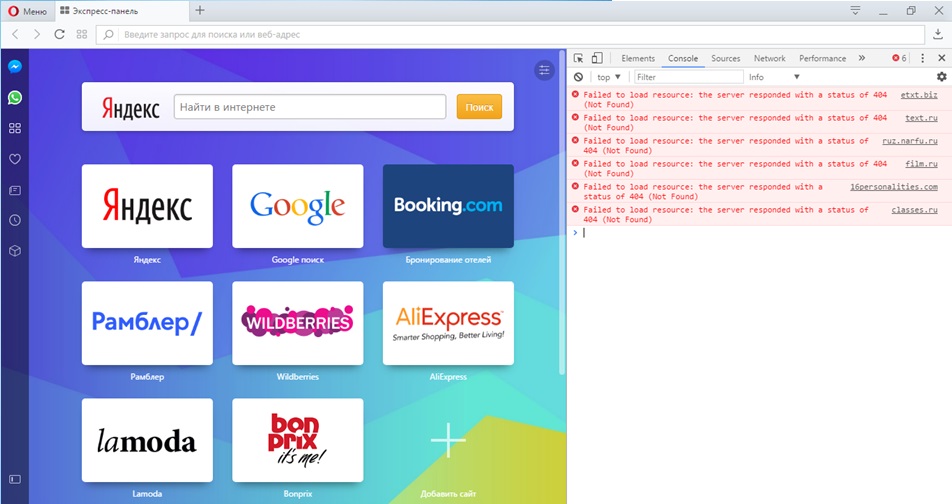Click the Яндекс logo in search box
This screenshot has width=952, height=504.
[x=130, y=108]
